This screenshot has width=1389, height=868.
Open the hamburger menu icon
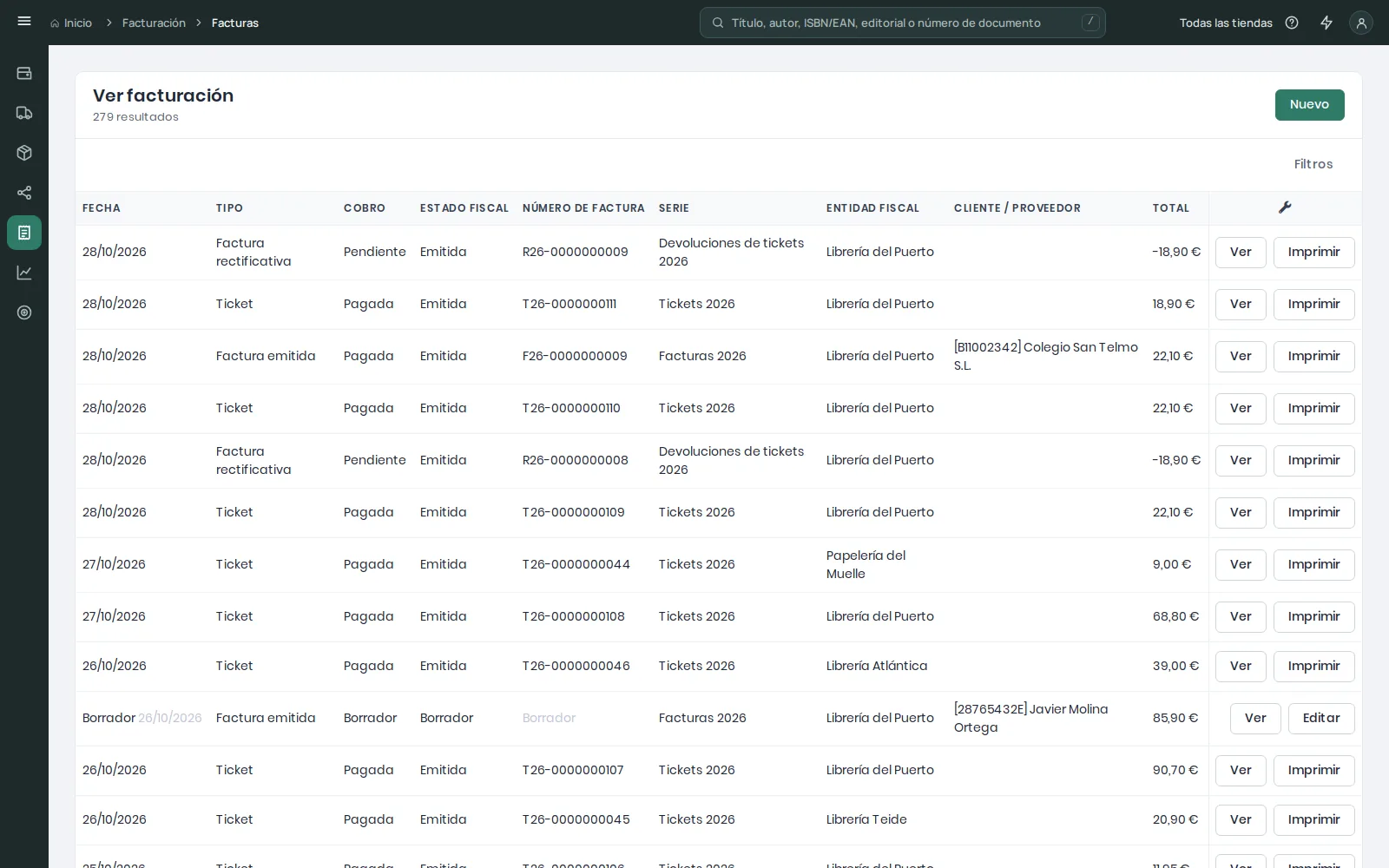(24, 22)
